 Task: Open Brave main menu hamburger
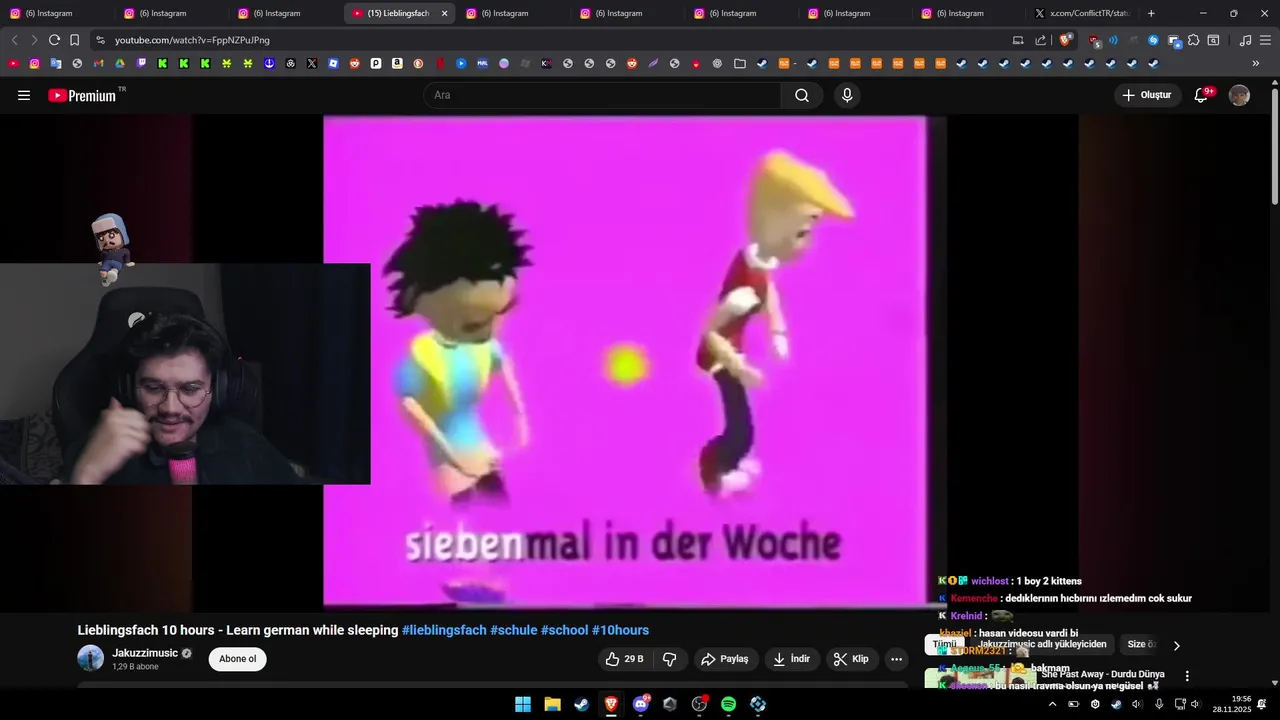tap(1266, 40)
